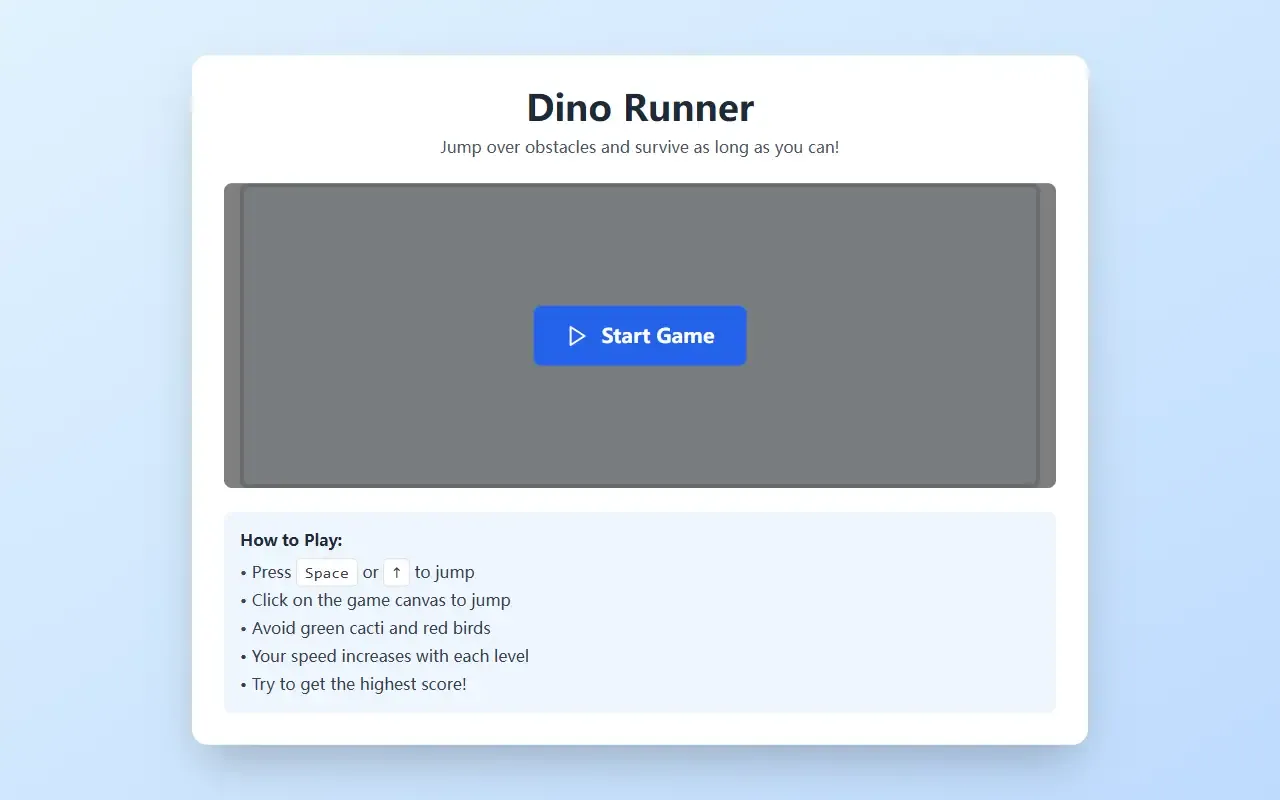Click the play triangle icon in Start Game

[577, 336]
